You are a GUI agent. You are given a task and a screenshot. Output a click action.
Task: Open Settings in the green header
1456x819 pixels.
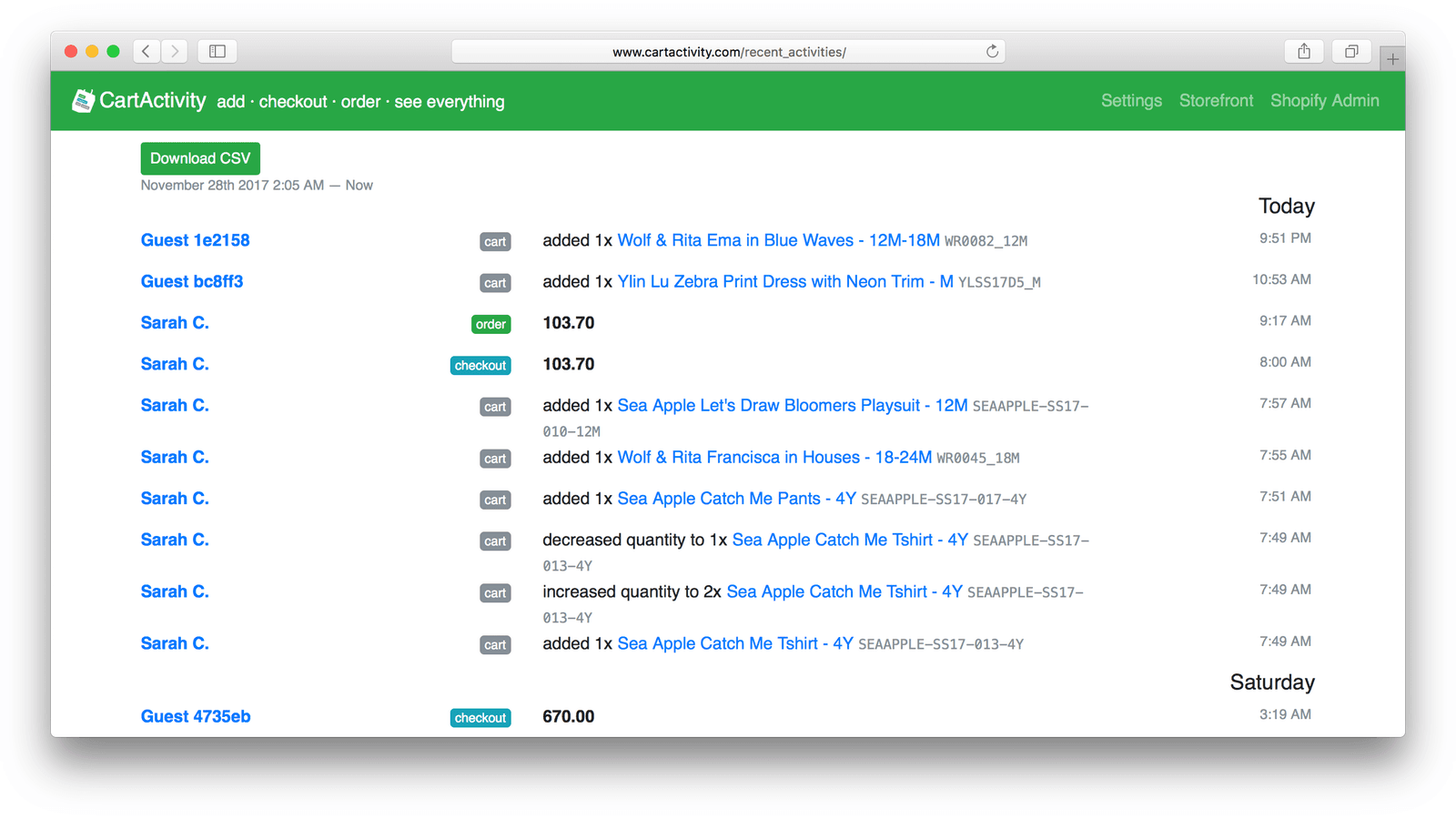[x=1131, y=101]
